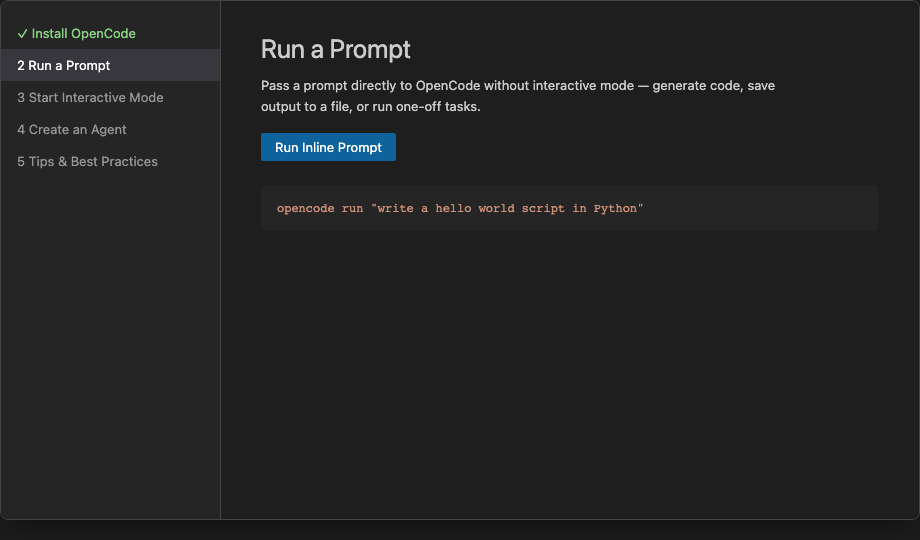Open Tips & Best Practices step

pos(110,161)
